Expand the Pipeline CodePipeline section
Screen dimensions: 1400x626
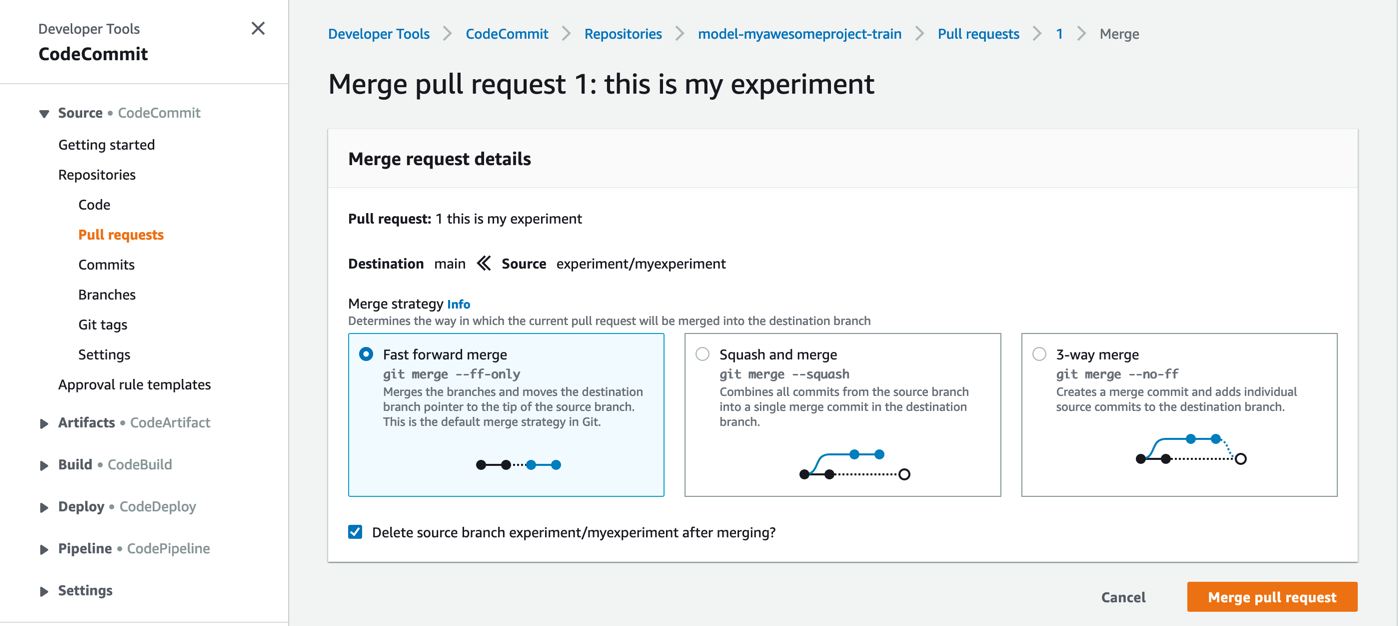tap(44, 549)
